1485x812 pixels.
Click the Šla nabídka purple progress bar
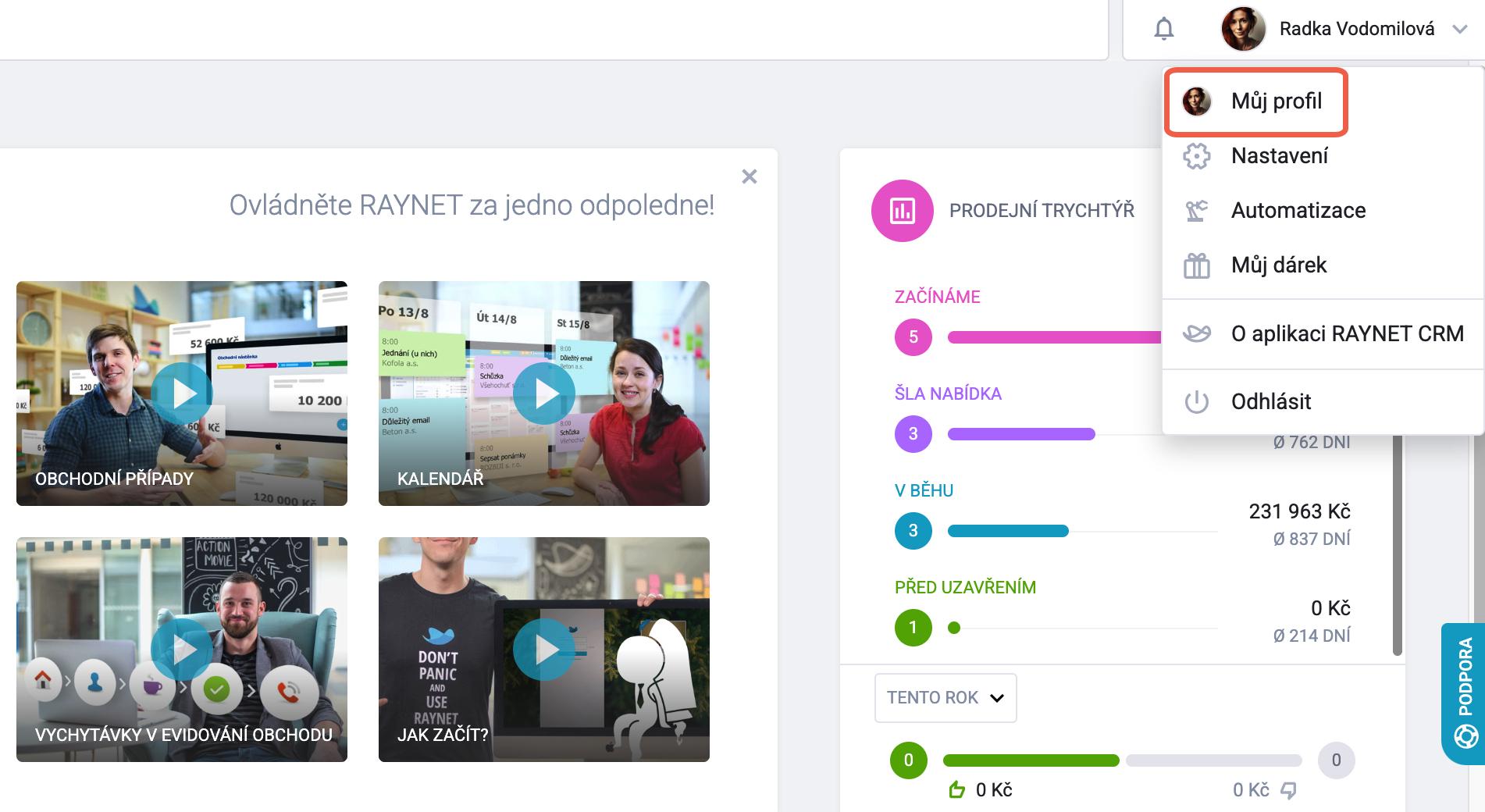point(1021,434)
